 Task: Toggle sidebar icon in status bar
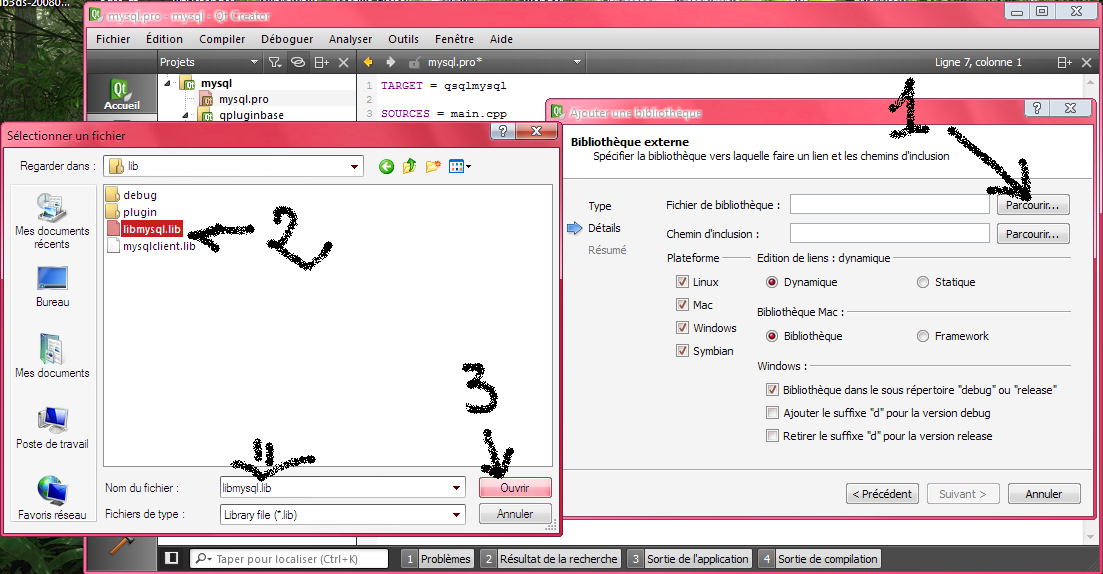171,558
